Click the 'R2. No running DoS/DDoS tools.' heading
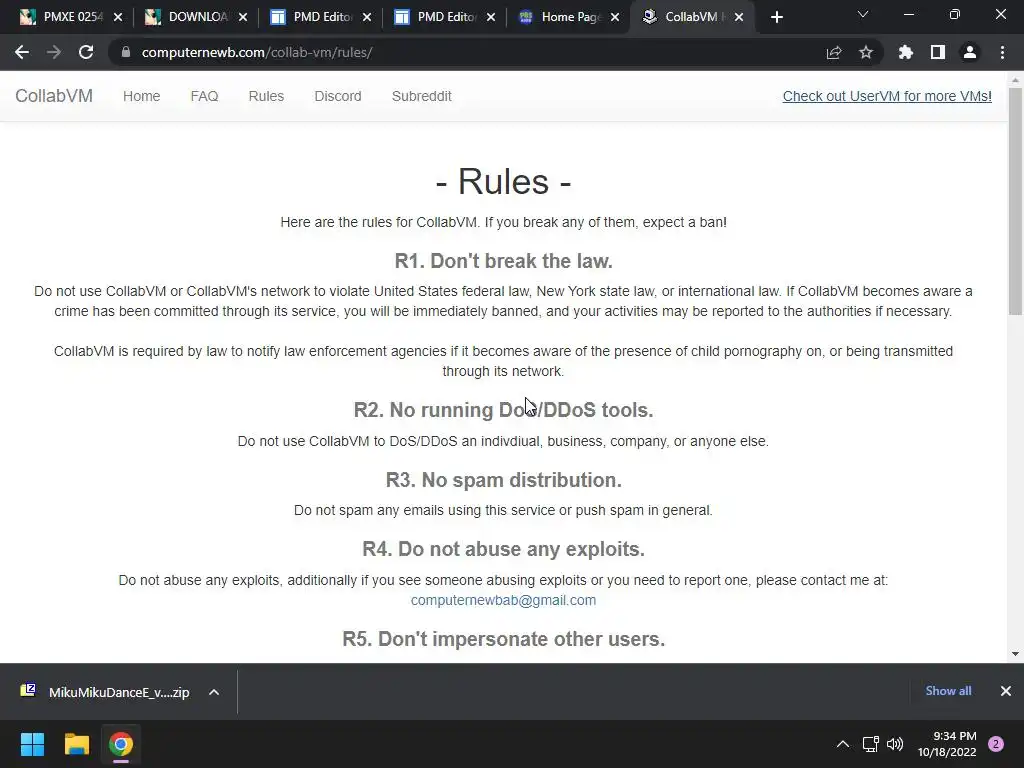The height and width of the screenshot is (768, 1024). 504,410
